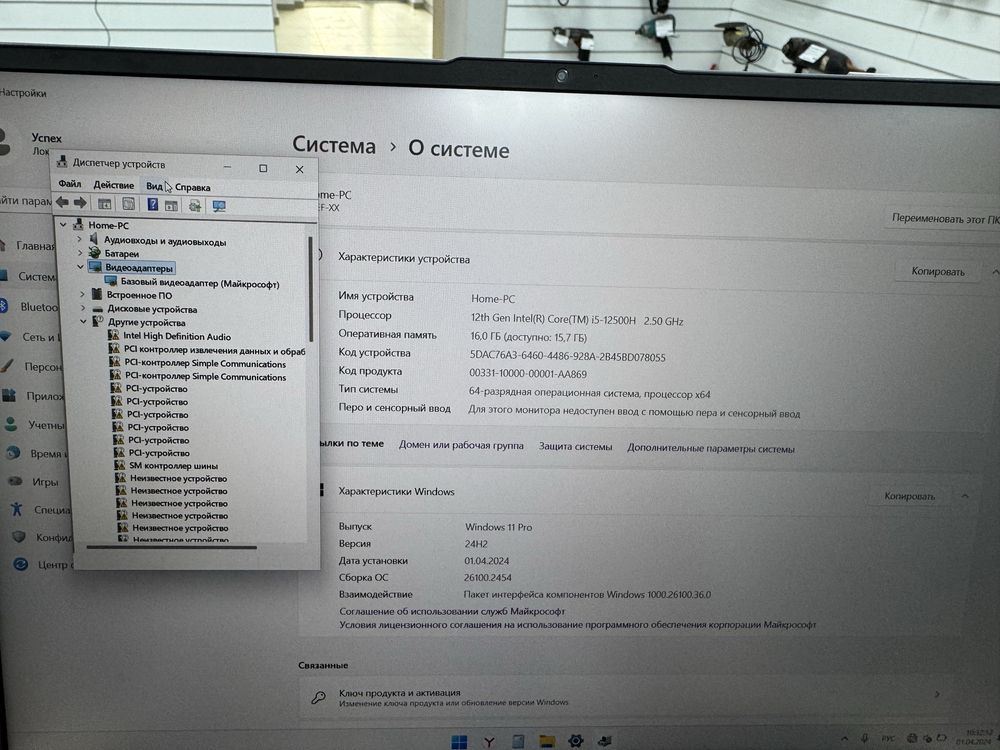The height and width of the screenshot is (750, 1000).
Task: Open Windows Update via its sidebar icon
Action: click(21, 564)
